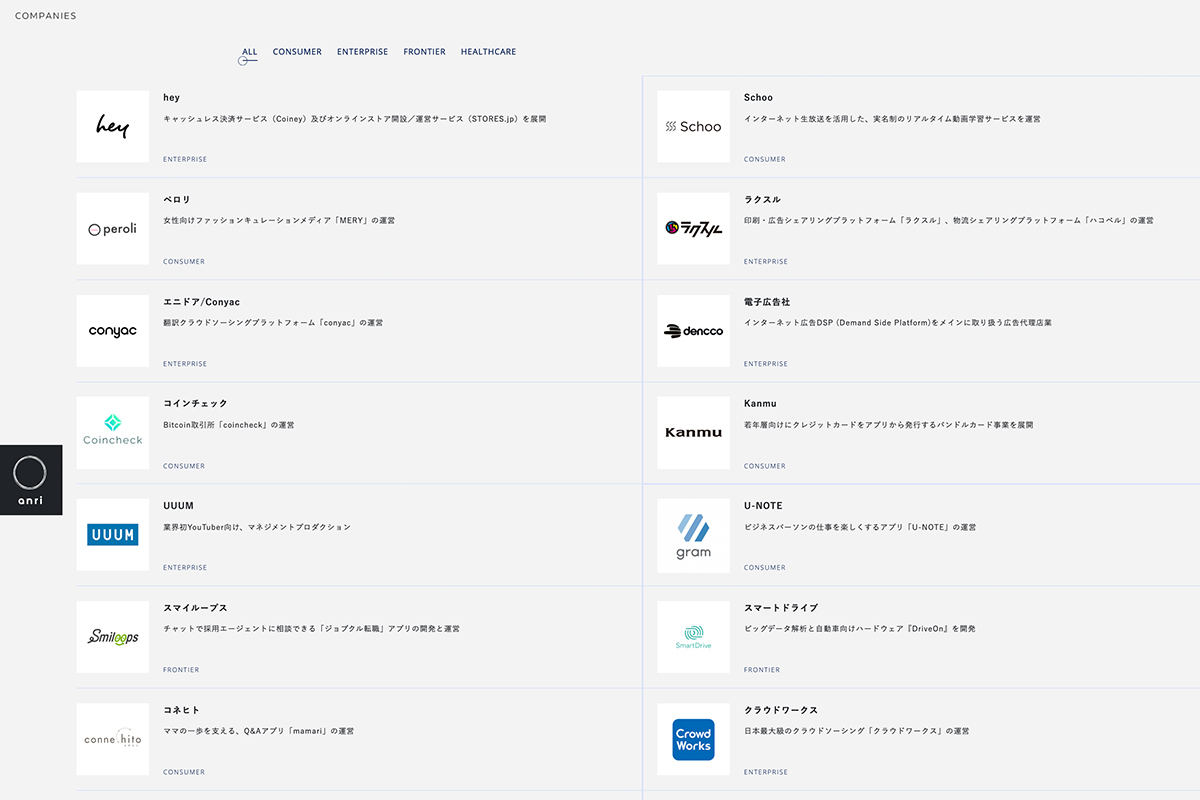The width and height of the screenshot is (1200, 800).
Task: Click the COMPANIES section heading
Action: (45, 16)
